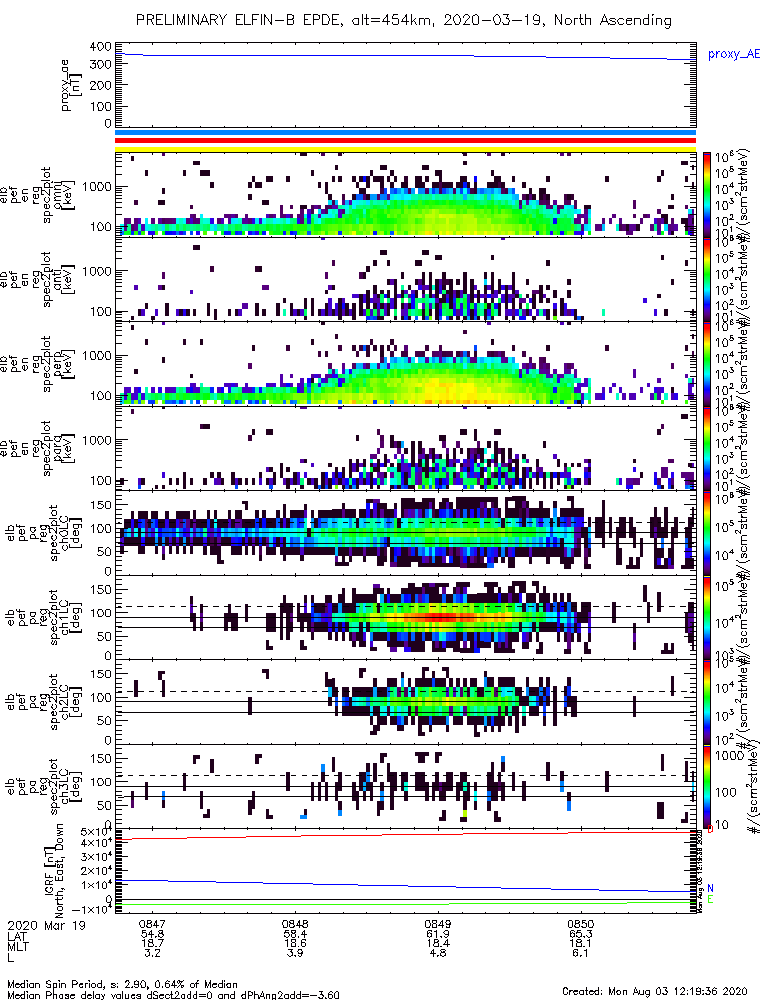Viewport: 775px width, 1000px height.
Task: Click the color bar beside the ch2LC panel
Action: (706, 702)
